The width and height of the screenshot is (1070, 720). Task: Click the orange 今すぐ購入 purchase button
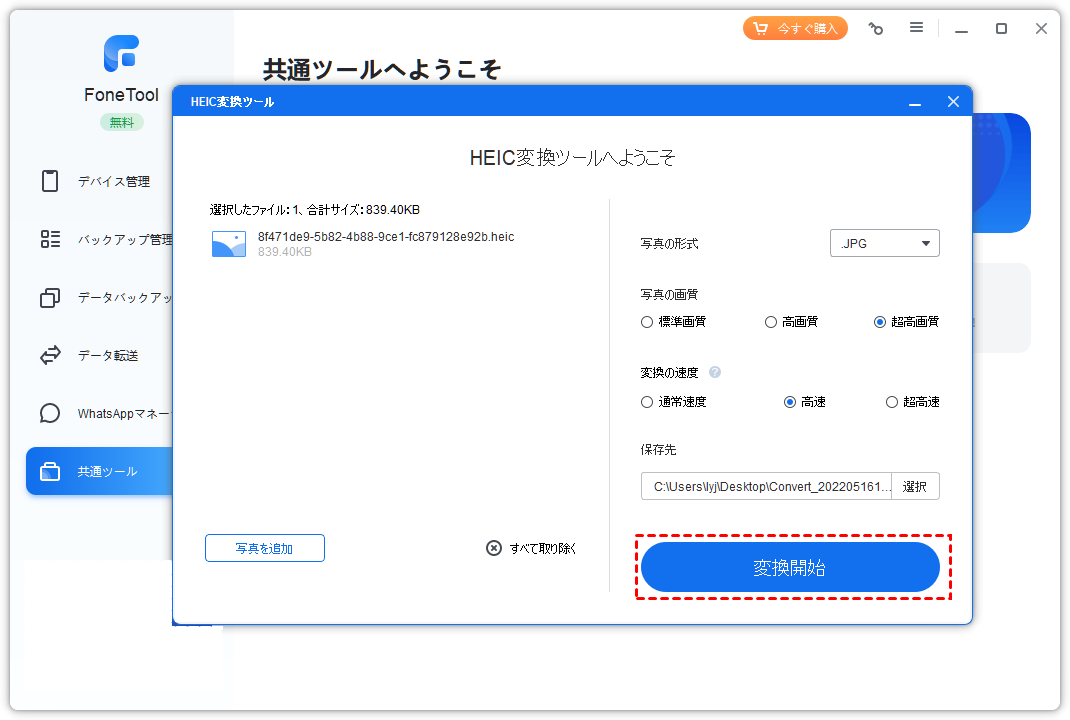(795, 27)
